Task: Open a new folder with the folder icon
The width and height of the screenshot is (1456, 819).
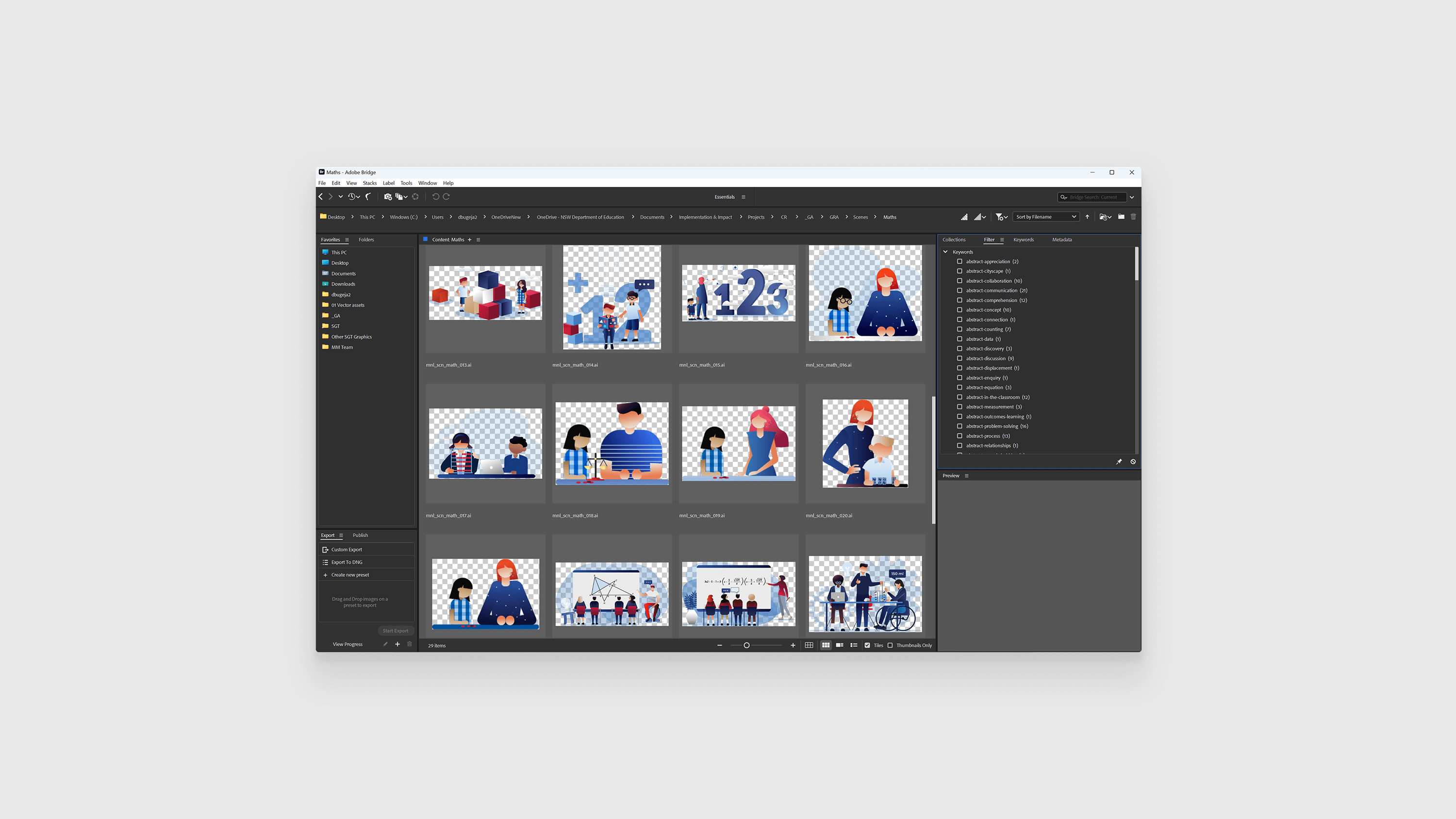Action: pos(1122,216)
